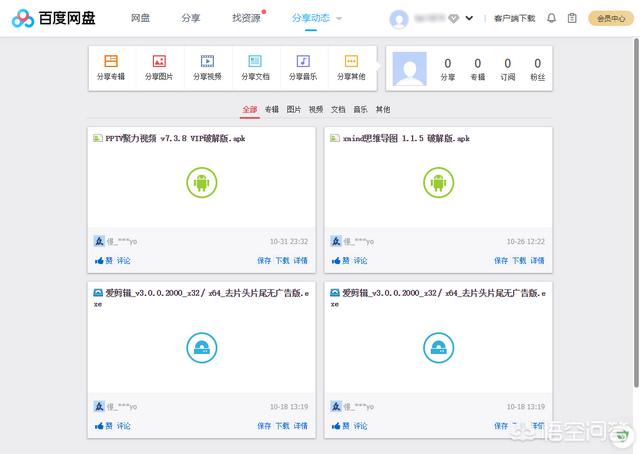Open the 找资源 menu
Viewport: 640px width, 454px height.
pos(247,18)
